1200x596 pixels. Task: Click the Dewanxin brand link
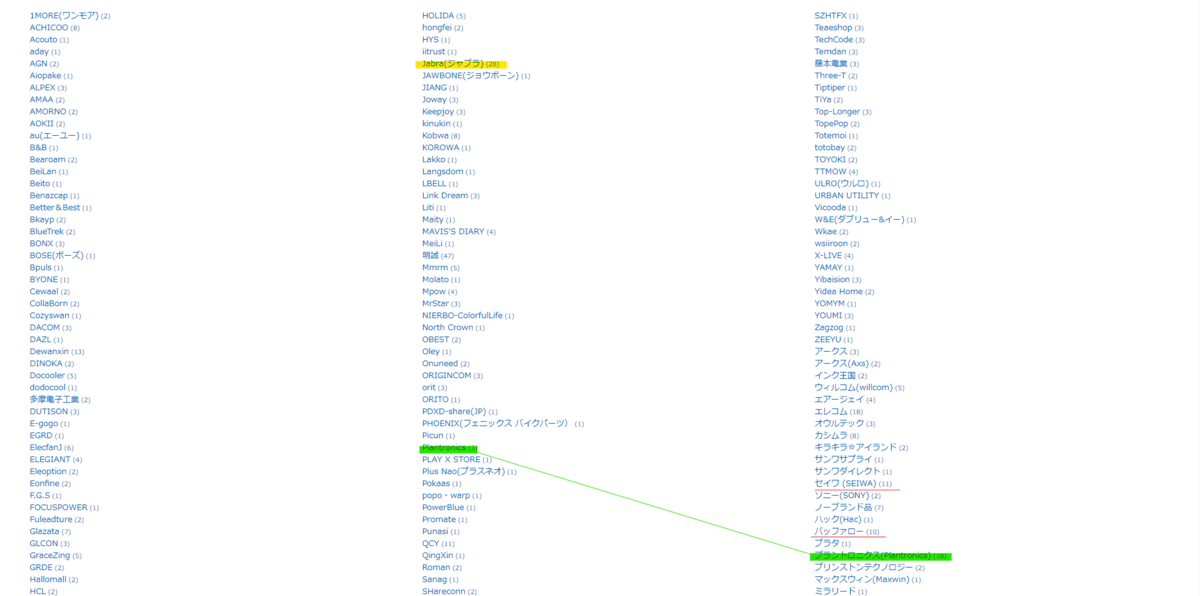(49, 352)
